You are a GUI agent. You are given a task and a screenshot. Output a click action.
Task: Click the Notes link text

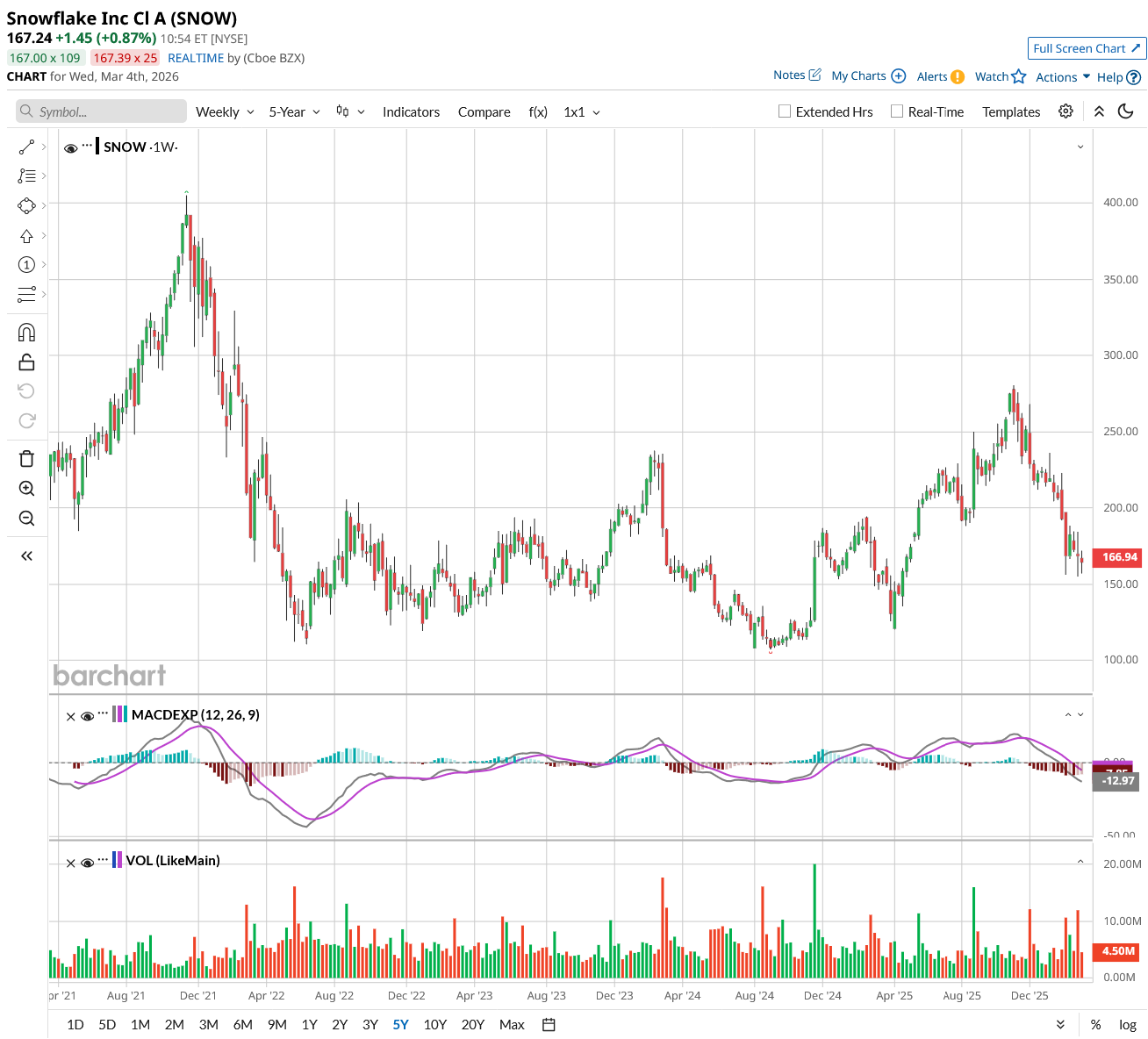point(789,75)
